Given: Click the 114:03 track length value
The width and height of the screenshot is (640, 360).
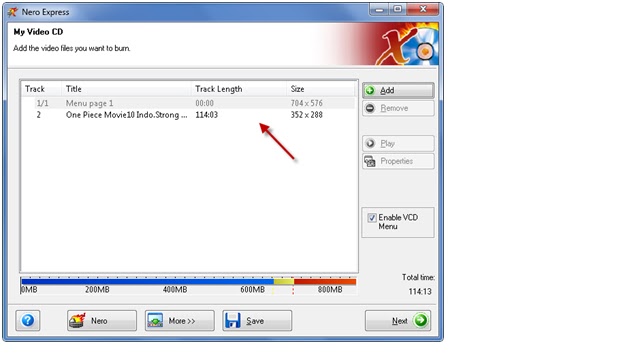Looking at the screenshot, I should click(207, 115).
